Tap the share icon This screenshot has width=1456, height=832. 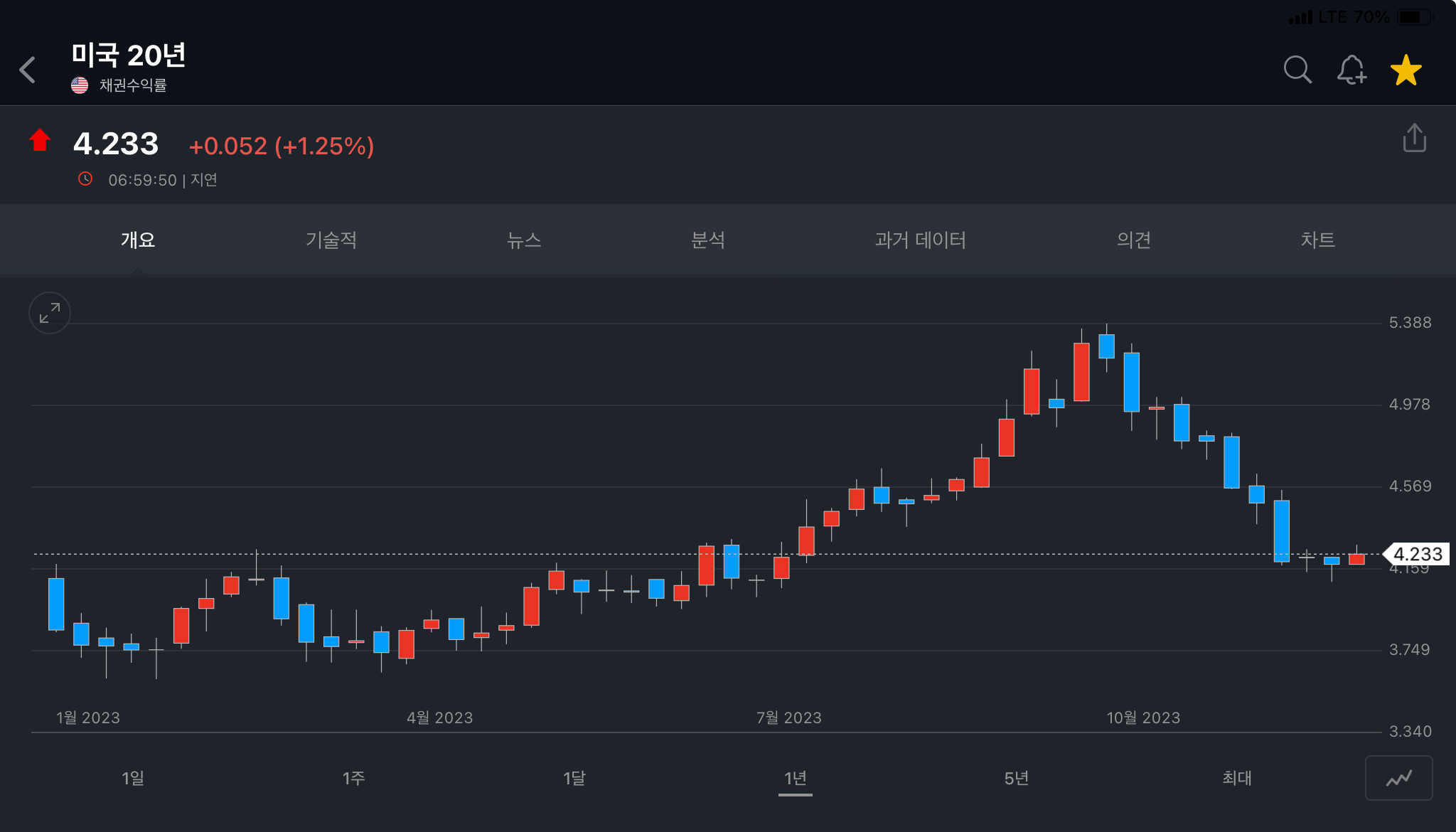click(1415, 138)
